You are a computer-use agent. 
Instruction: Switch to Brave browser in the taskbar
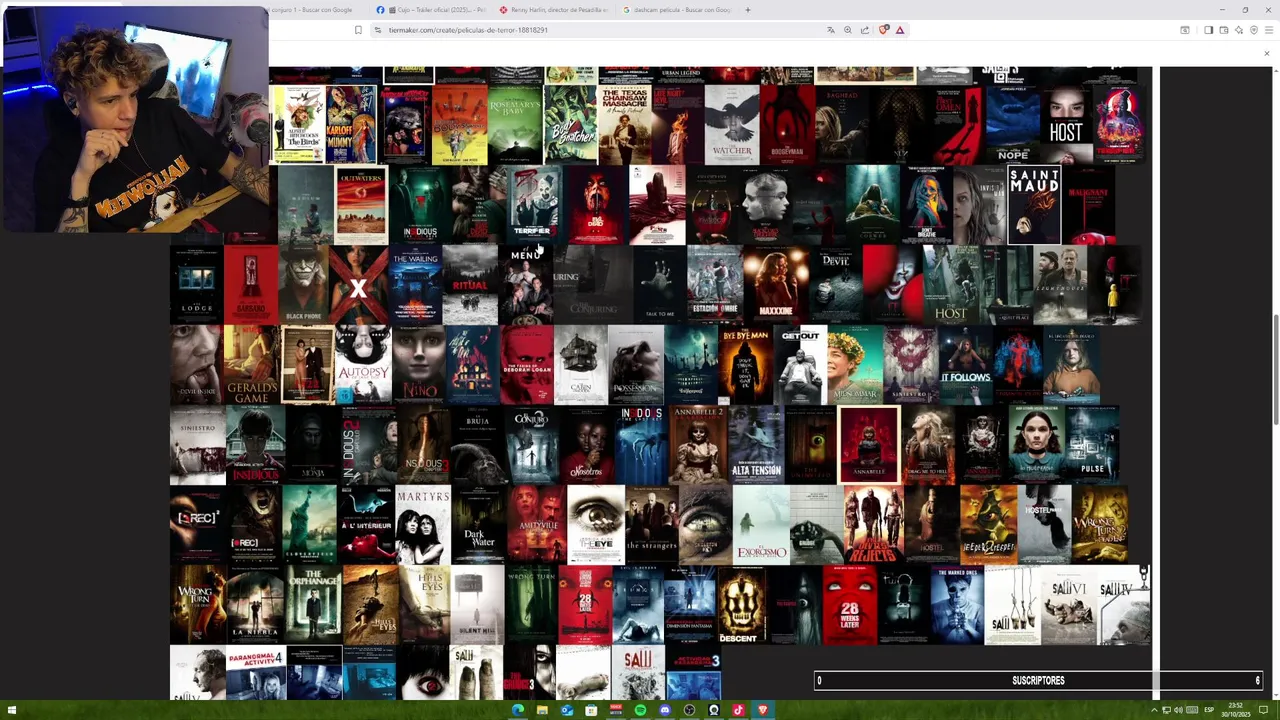click(x=762, y=710)
